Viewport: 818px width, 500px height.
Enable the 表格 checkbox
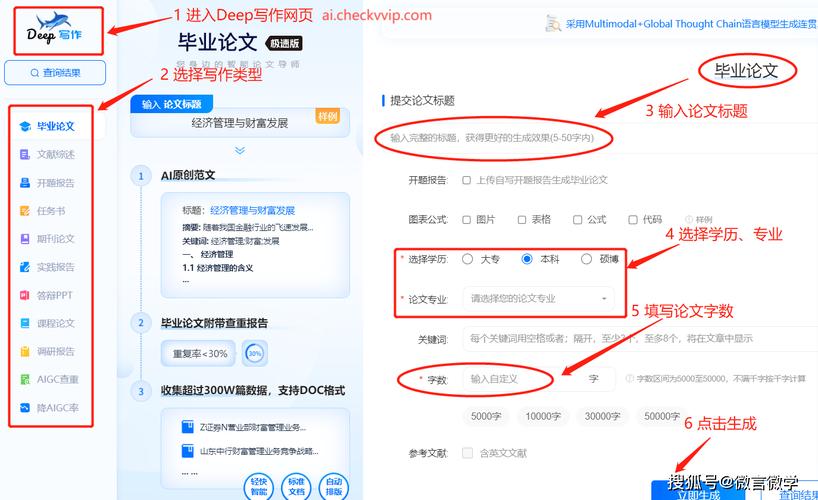pyautogui.click(x=522, y=220)
